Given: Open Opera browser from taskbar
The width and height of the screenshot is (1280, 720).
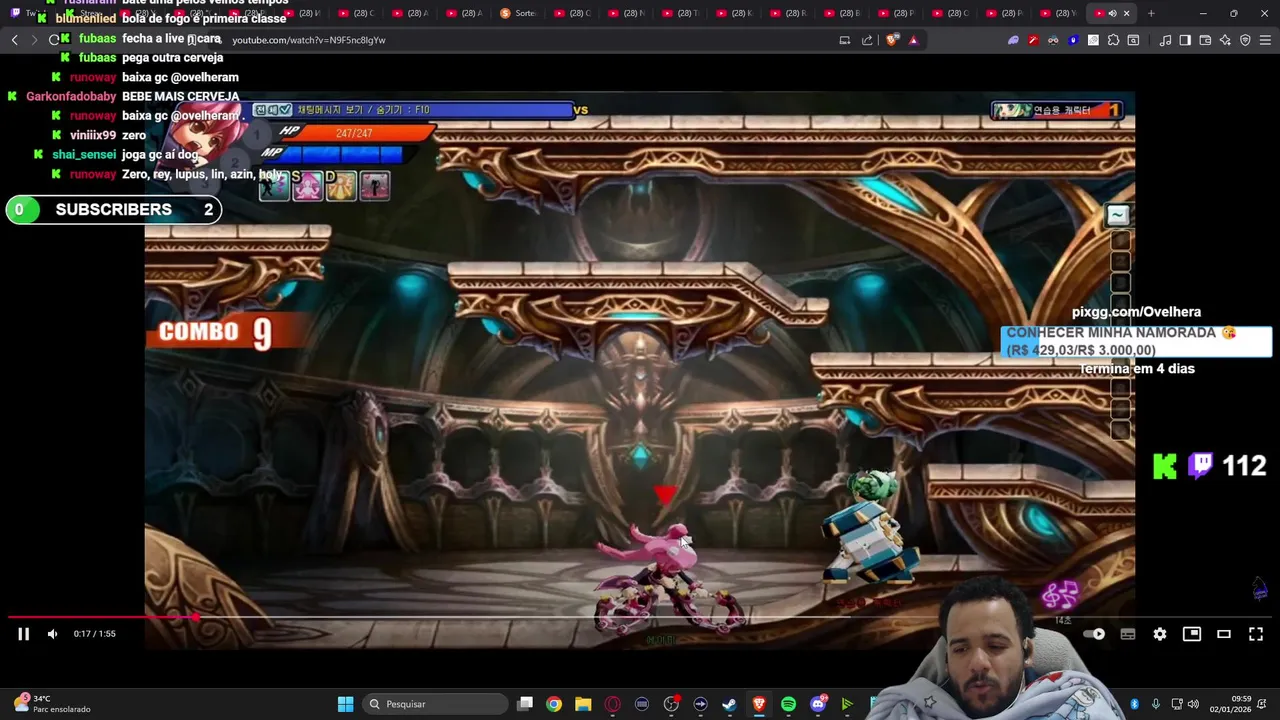Looking at the screenshot, I should 612,704.
